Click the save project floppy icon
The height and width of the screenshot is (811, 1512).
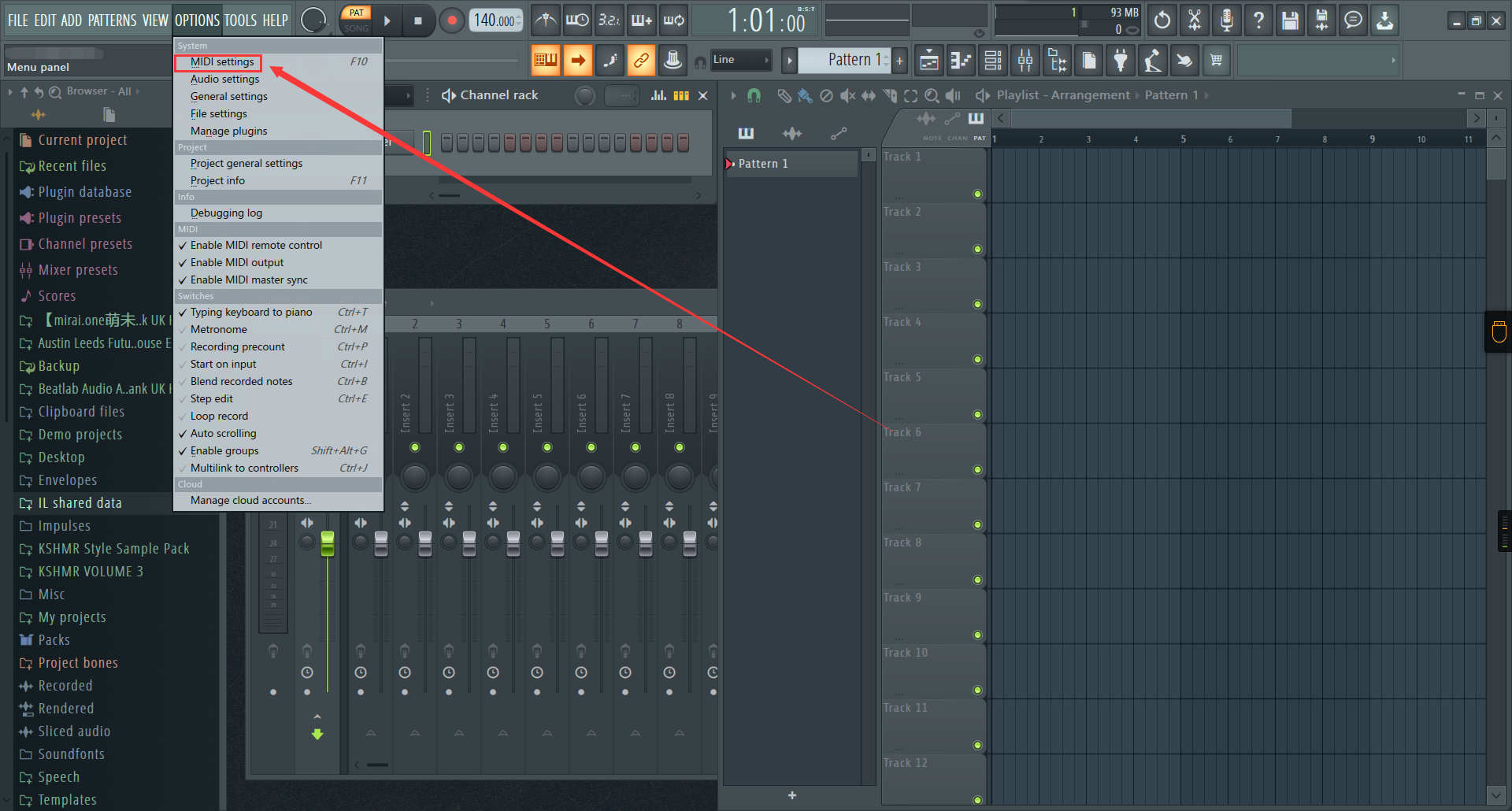click(1290, 20)
